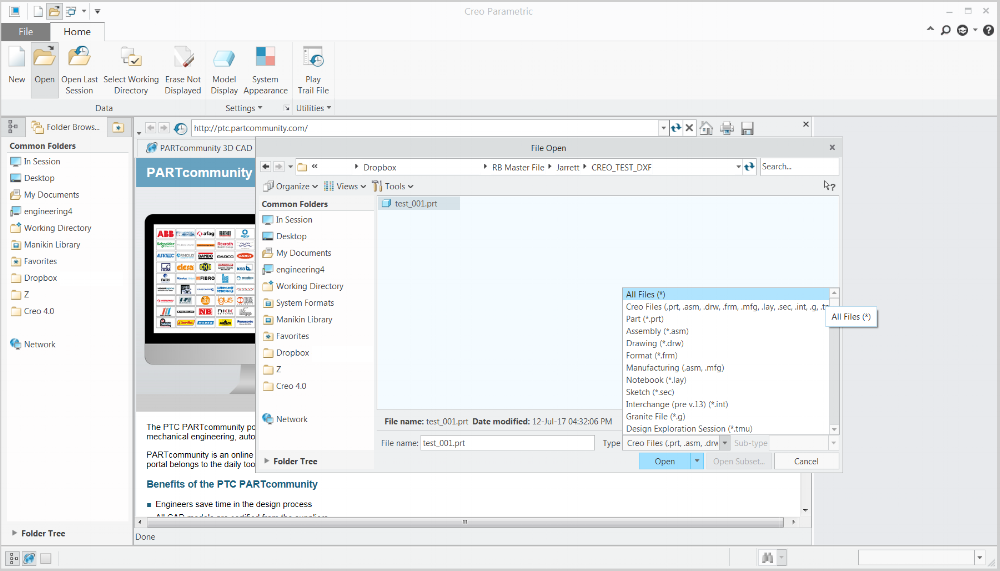Viewport: 1000px width, 571px height.
Task: Click the Play Trail File icon
Action: (313, 57)
